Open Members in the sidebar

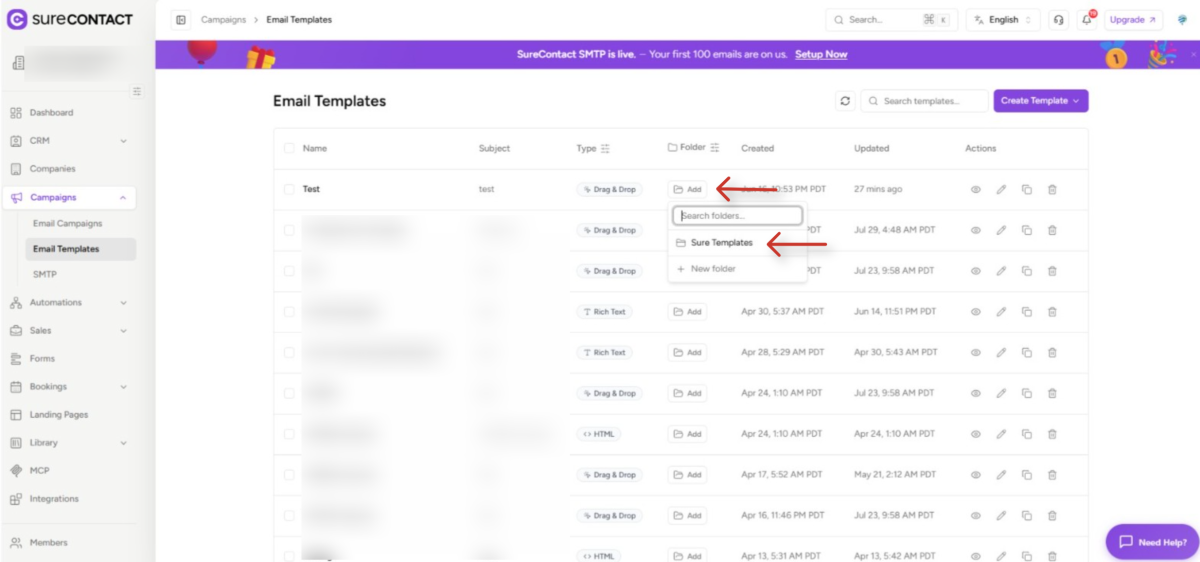point(70,542)
